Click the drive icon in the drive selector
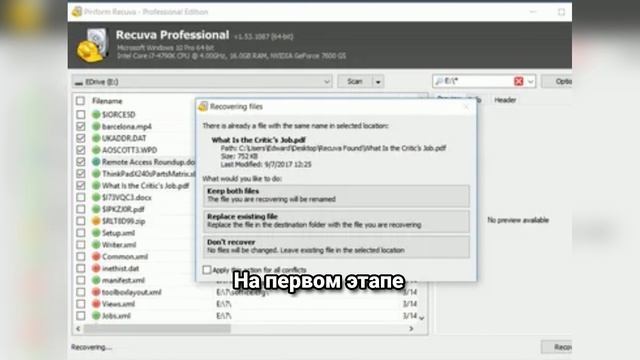Screen dimensions: 640x360 (79, 83)
